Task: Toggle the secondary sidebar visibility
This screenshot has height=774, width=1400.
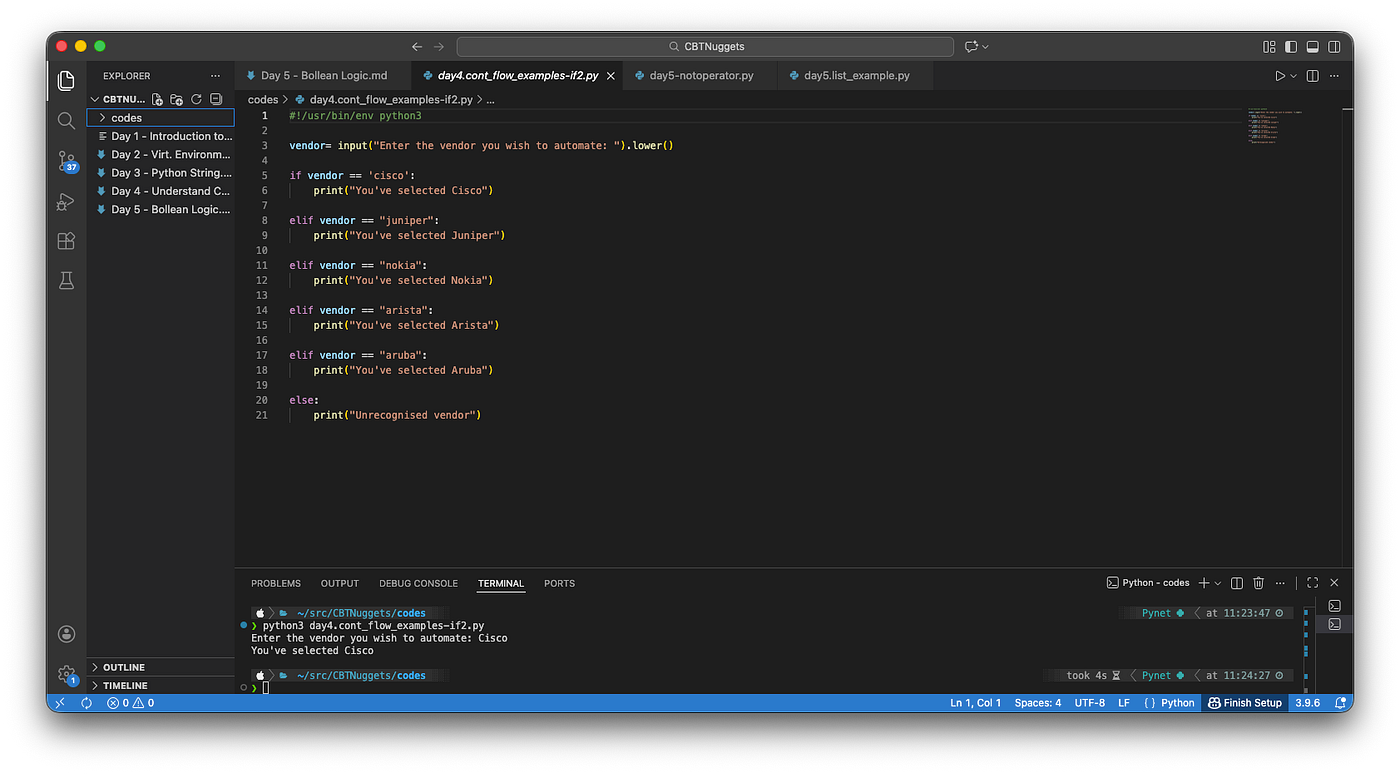Action: point(1335,46)
